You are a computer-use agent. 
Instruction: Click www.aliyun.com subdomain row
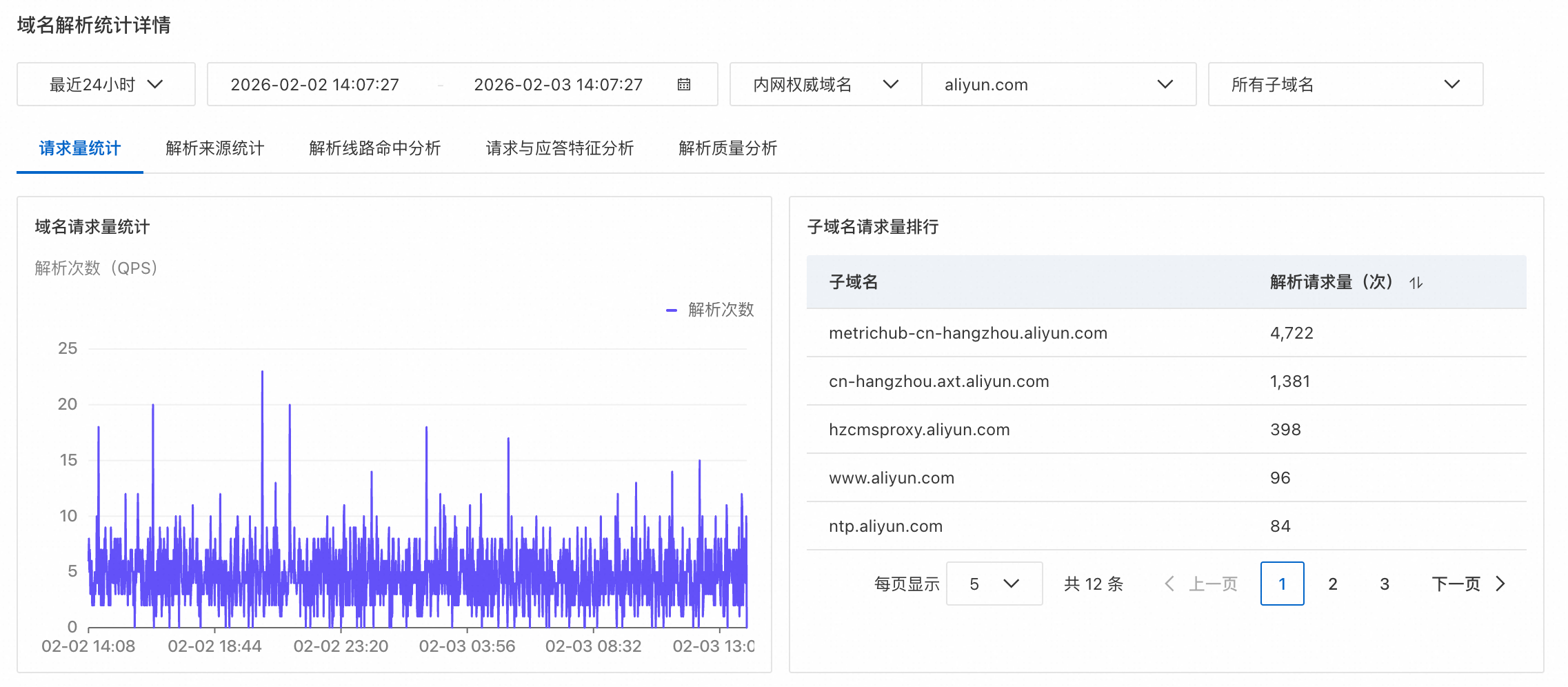pyautogui.click(x=1167, y=478)
